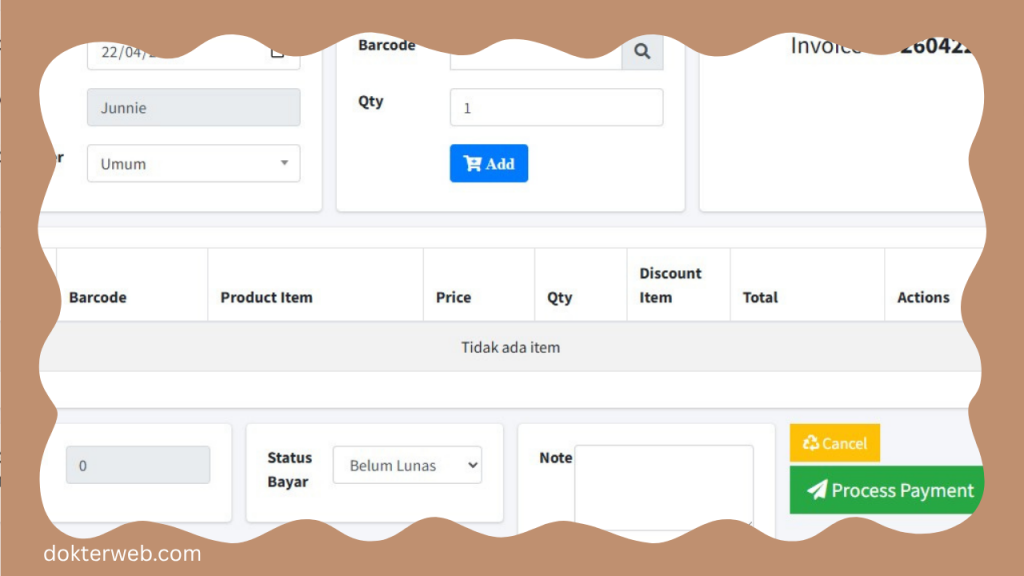Viewport: 1024px width, 576px height.
Task: Click the Qty input field showing 1
Action: [x=556, y=108]
